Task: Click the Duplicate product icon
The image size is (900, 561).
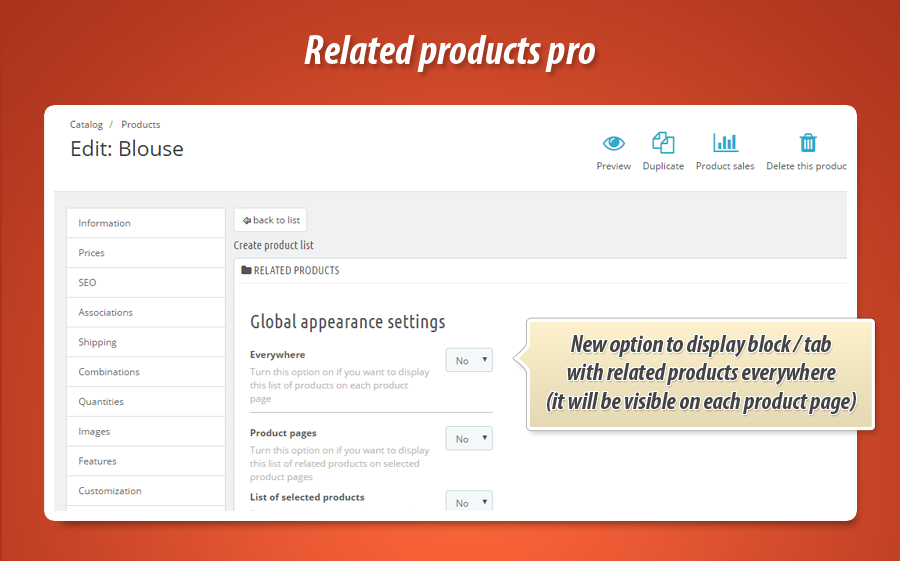Action: 663,143
